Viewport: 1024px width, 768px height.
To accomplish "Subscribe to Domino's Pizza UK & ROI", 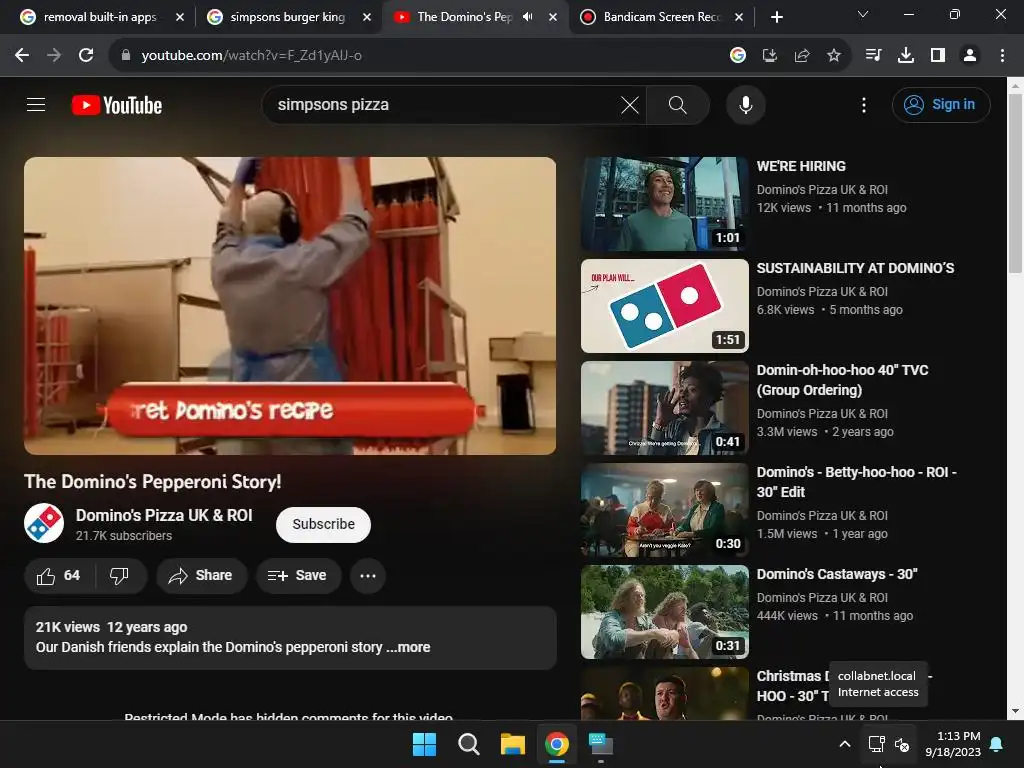I will (323, 524).
